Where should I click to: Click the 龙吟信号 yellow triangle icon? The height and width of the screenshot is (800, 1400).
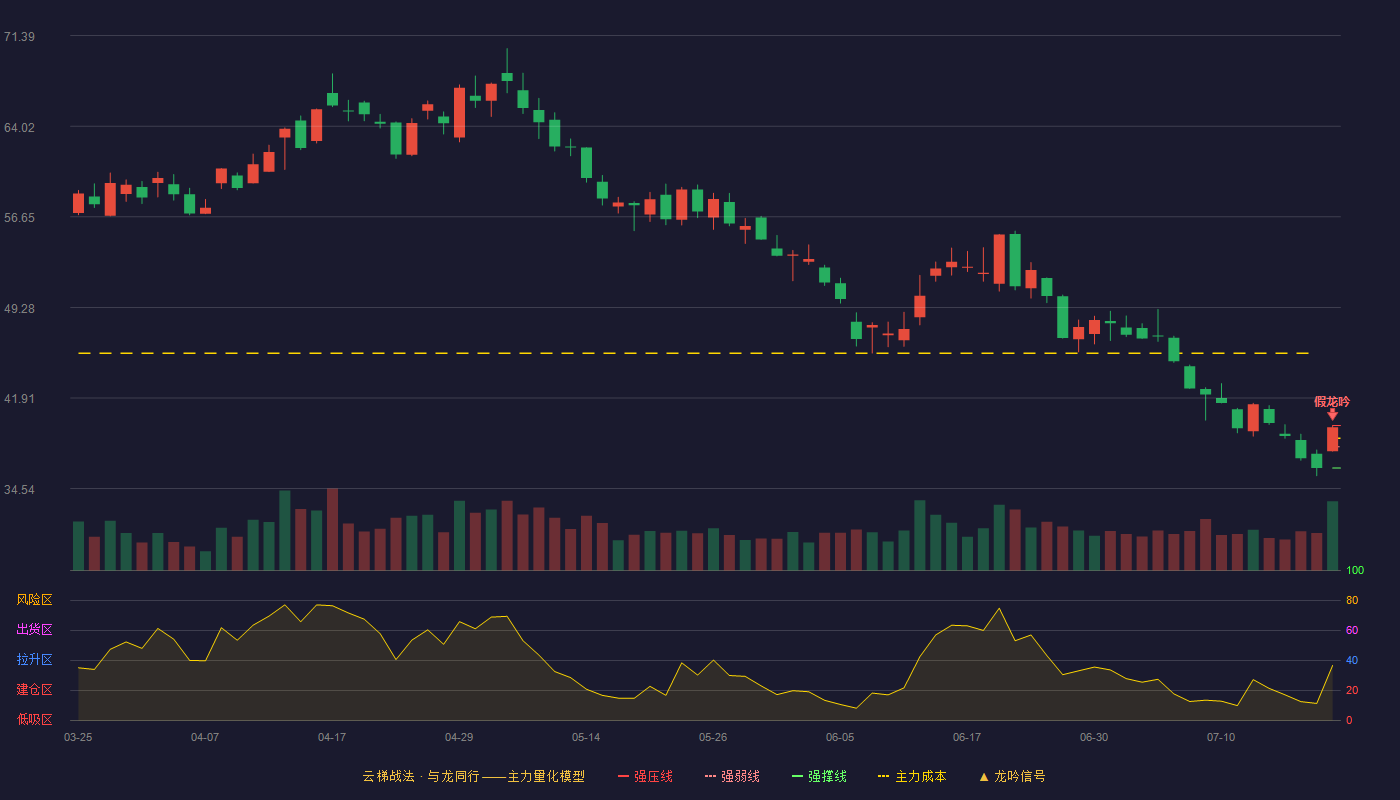pos(984,776)
